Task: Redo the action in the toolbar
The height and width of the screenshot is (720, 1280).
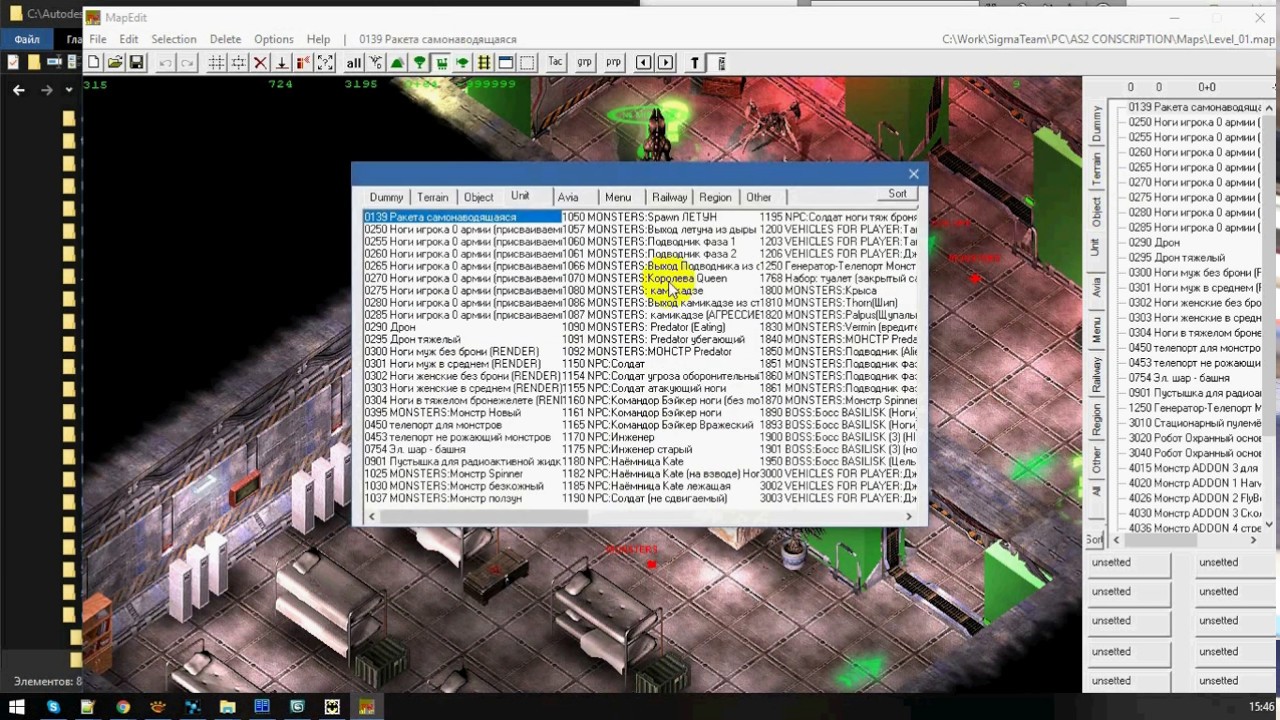Action: click(x=187, y=63)
